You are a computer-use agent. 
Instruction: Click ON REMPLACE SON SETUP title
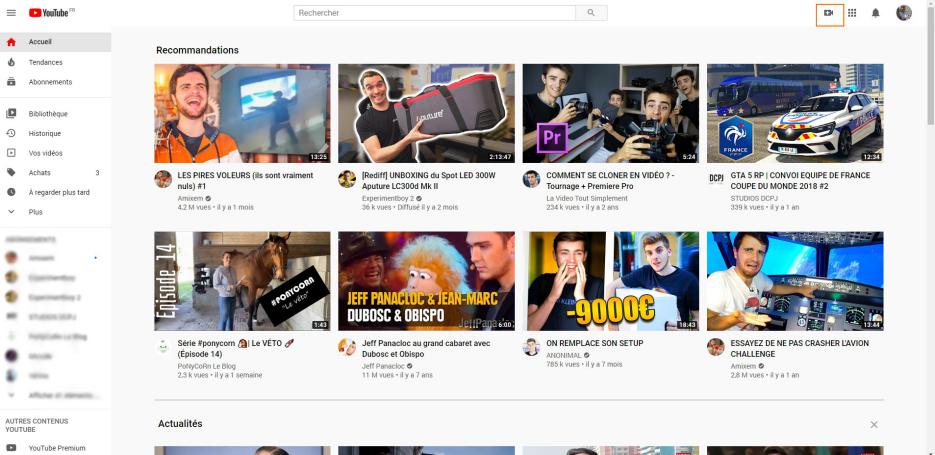pos(594,343)
